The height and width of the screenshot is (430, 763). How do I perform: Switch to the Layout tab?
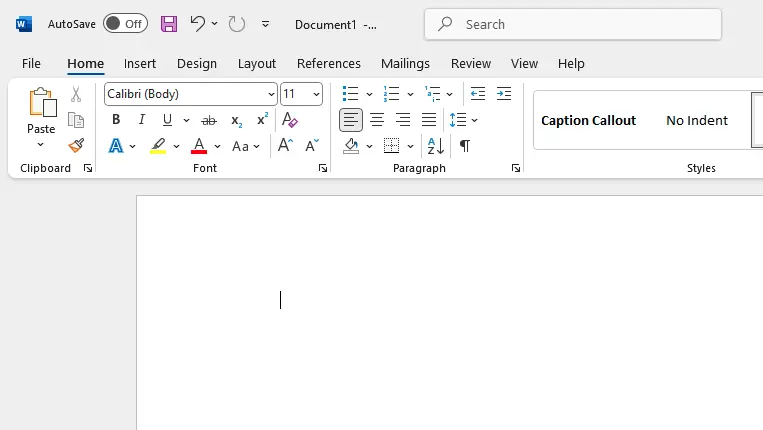point(257,63)
